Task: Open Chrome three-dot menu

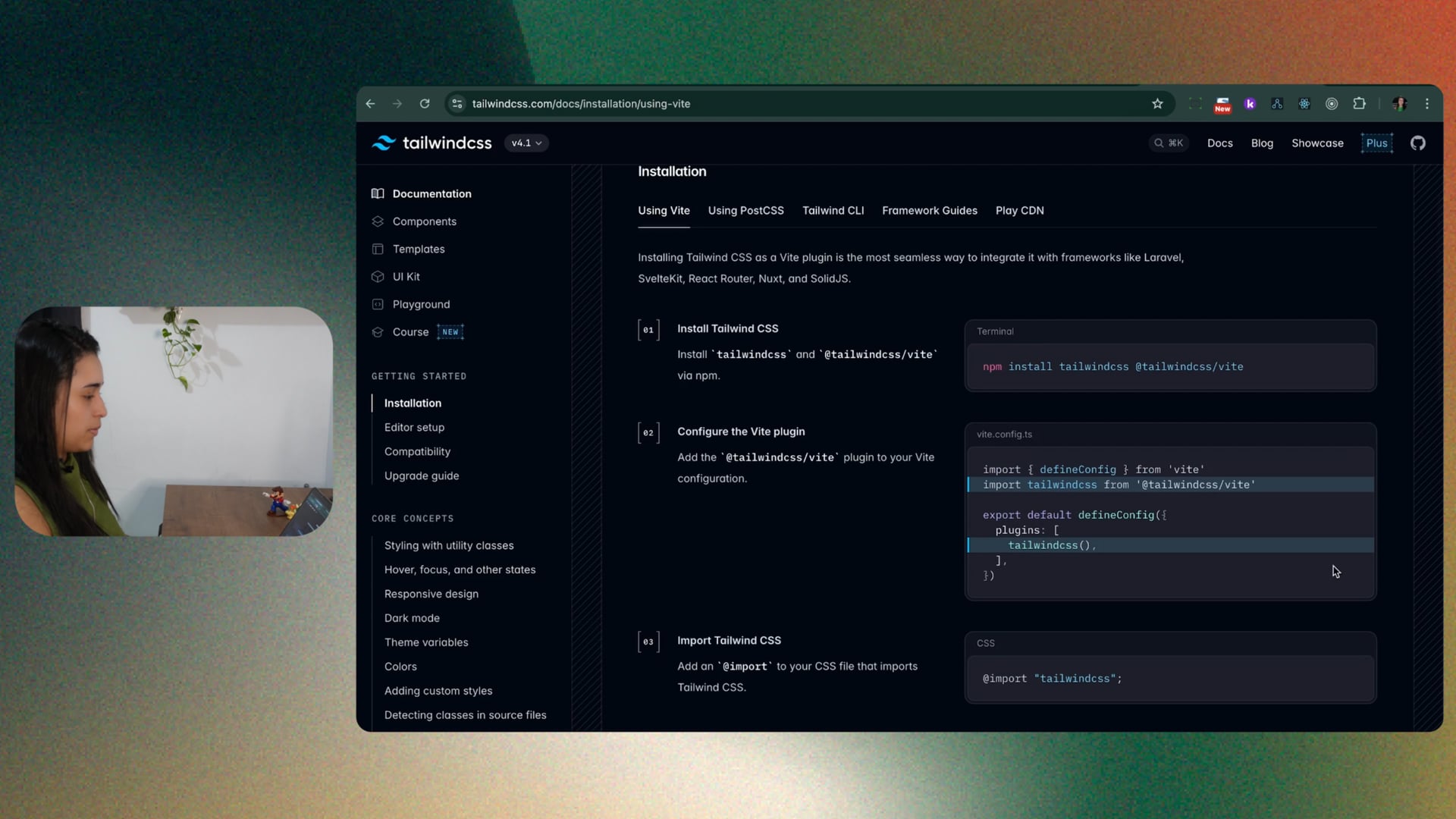Action: pos(1427,104)
